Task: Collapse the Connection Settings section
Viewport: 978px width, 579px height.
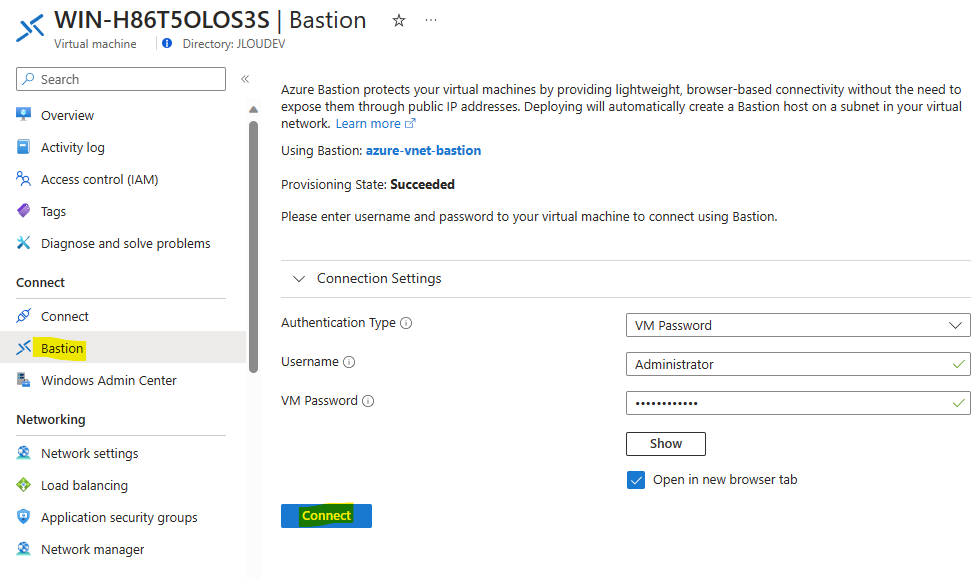Action: 299,278
